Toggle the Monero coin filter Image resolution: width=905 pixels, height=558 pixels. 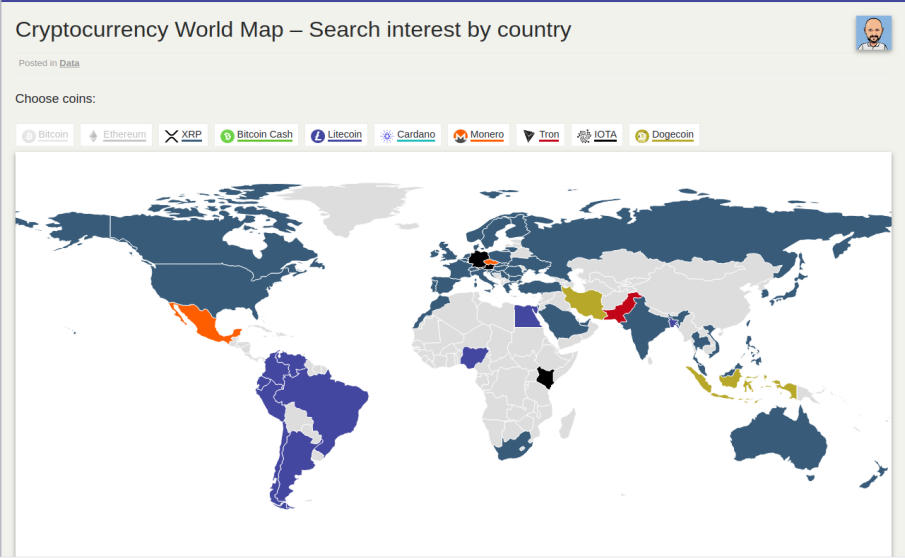click(478, 135)
